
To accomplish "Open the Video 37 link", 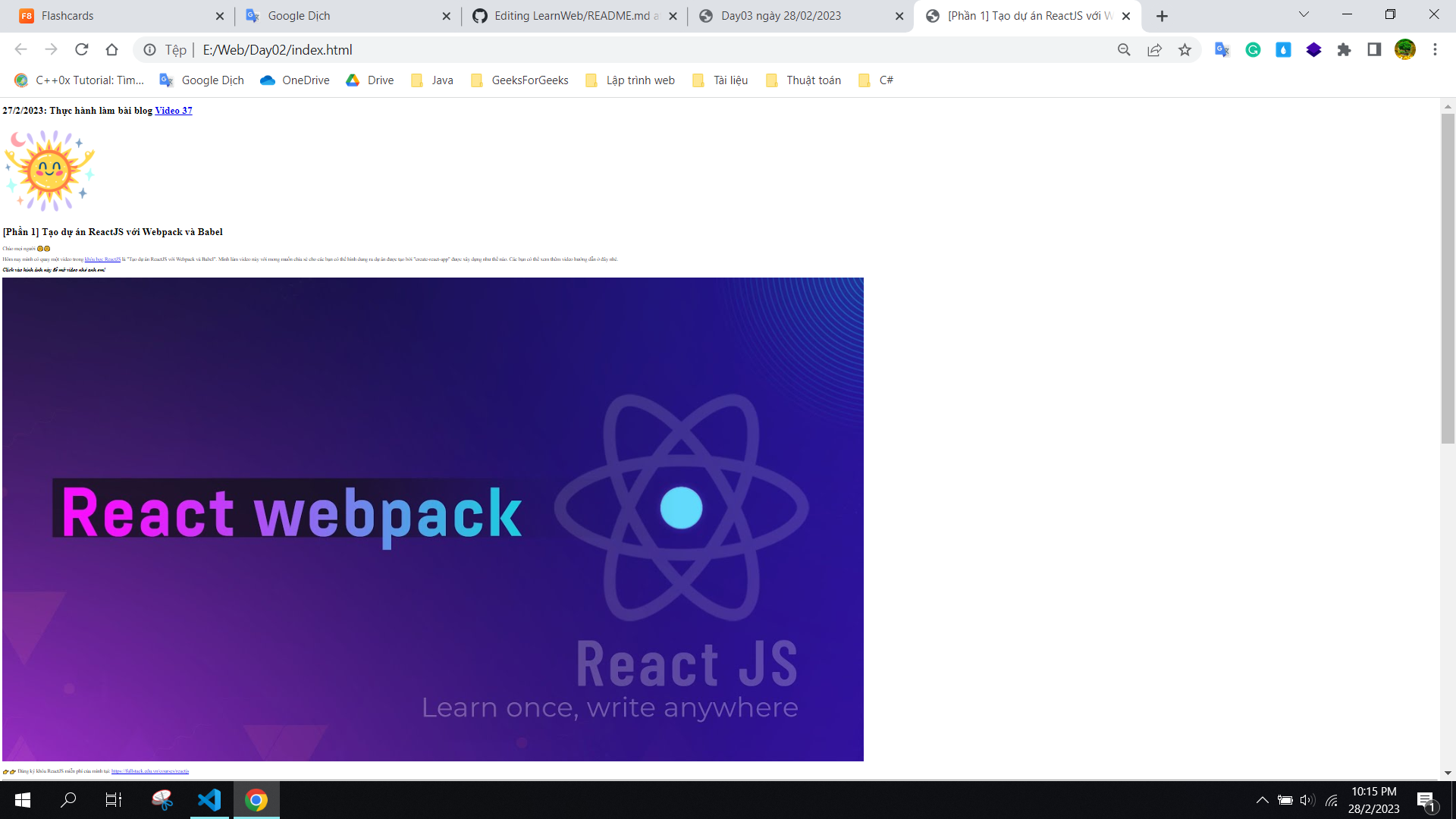I will (x=174, y=110).
